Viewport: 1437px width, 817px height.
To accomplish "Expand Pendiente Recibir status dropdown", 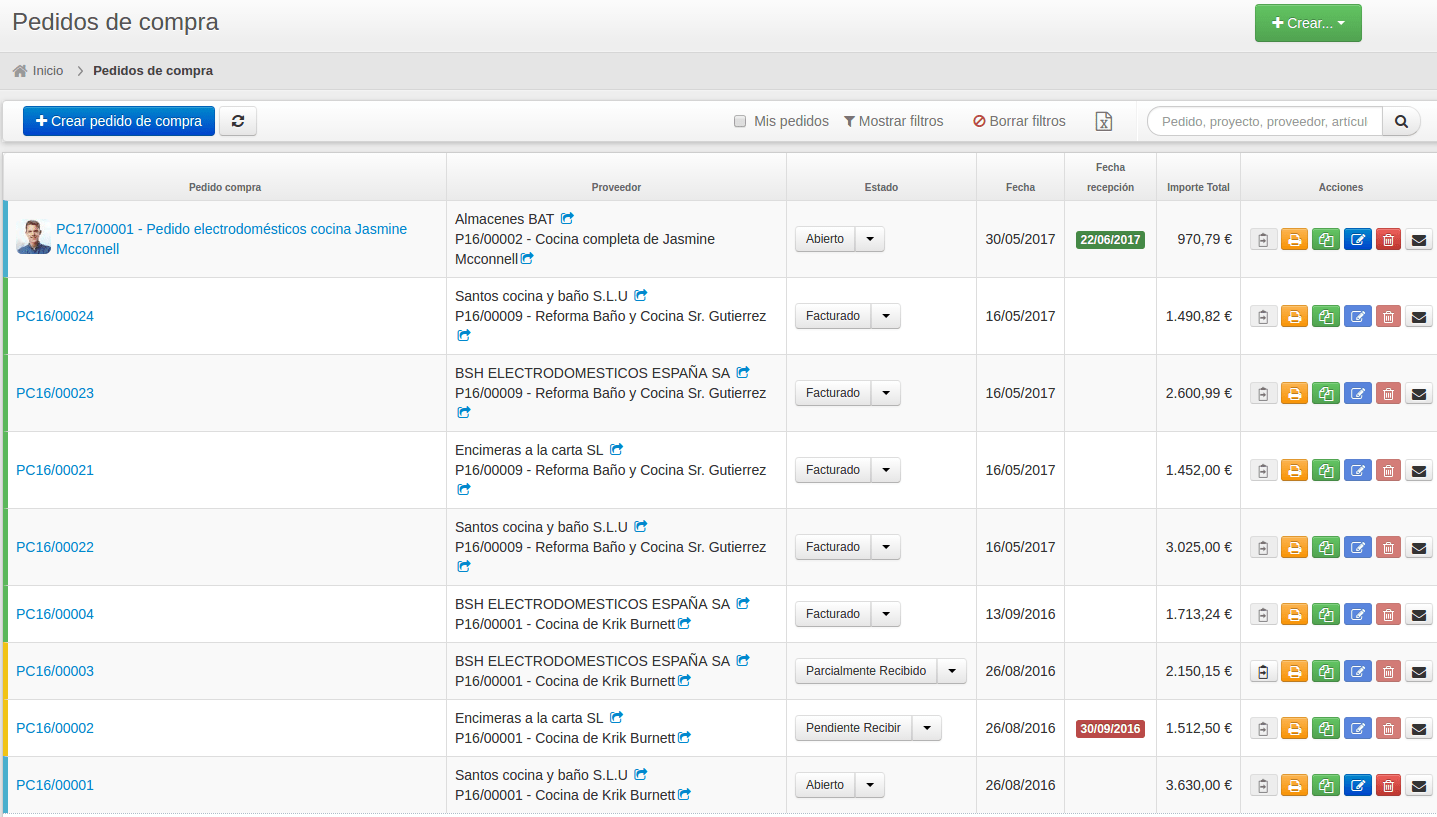I will pyautogui.click(x=927, y=728).
